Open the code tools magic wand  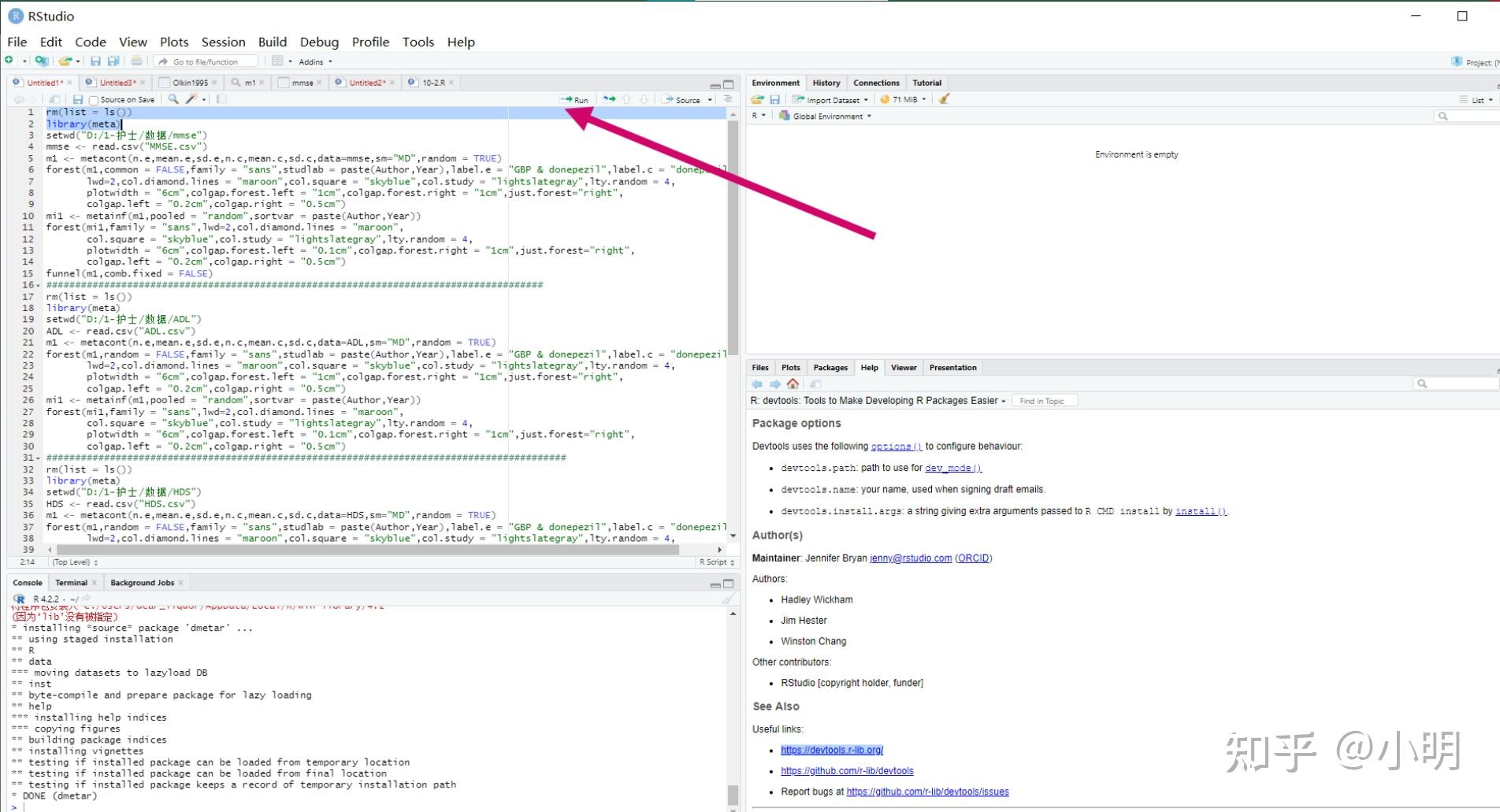(191, 99)
